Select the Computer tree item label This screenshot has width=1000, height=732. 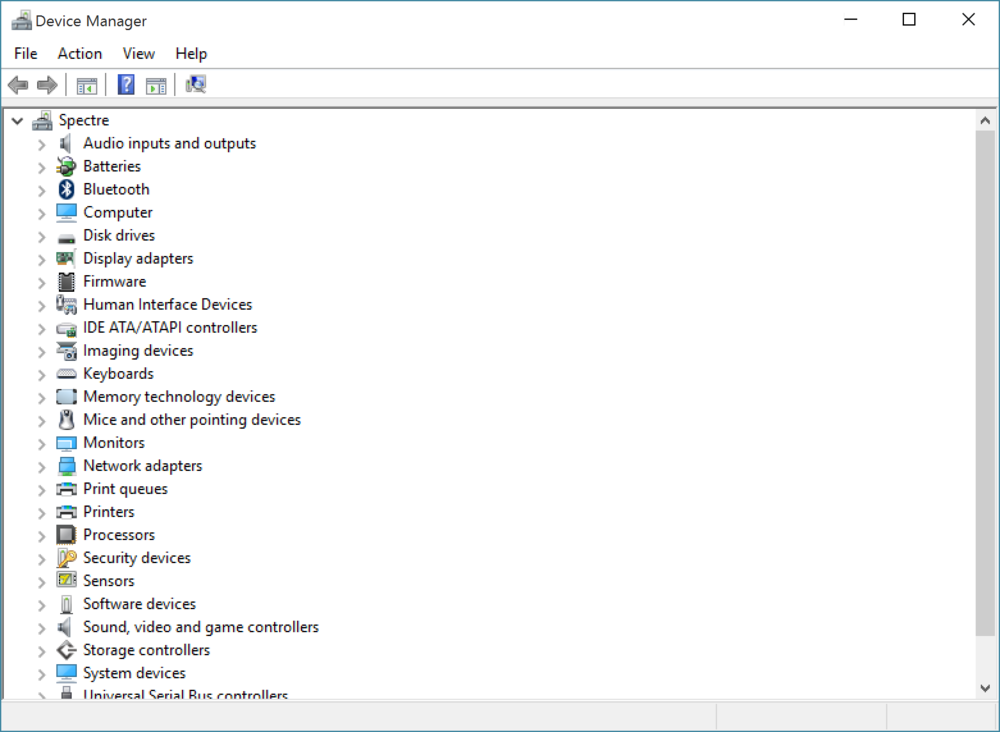tap(118, 212)
